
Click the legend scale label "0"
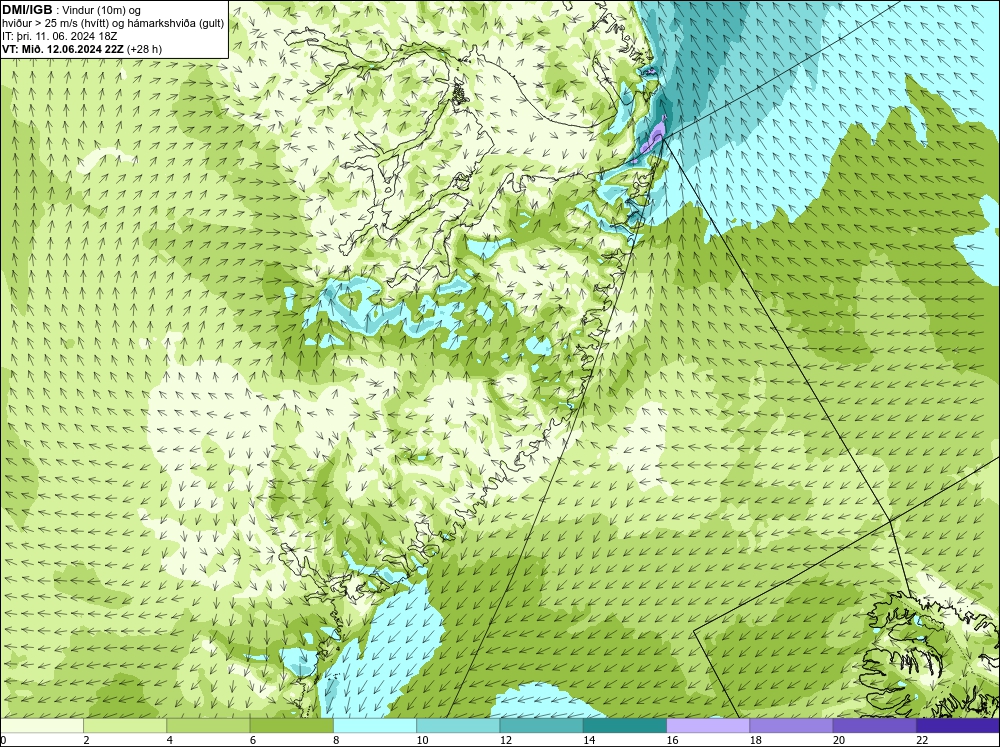click(3, 740)
